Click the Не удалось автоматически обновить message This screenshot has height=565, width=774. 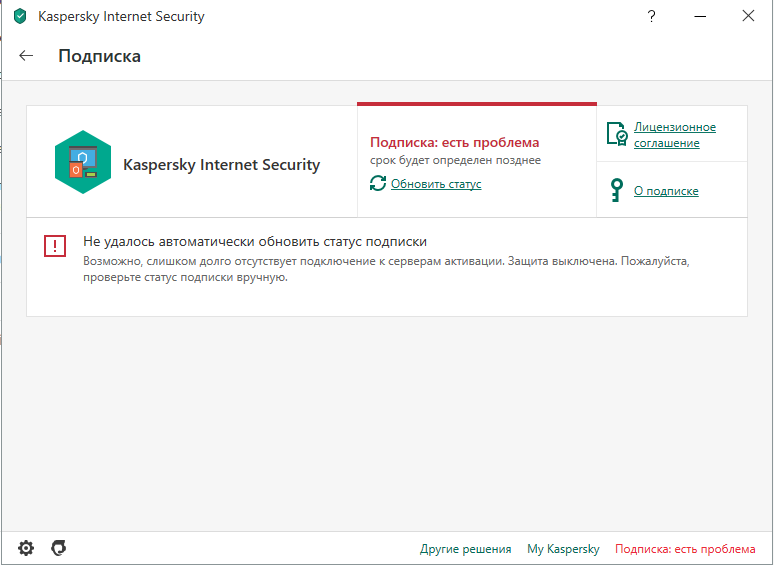[255, 242]
